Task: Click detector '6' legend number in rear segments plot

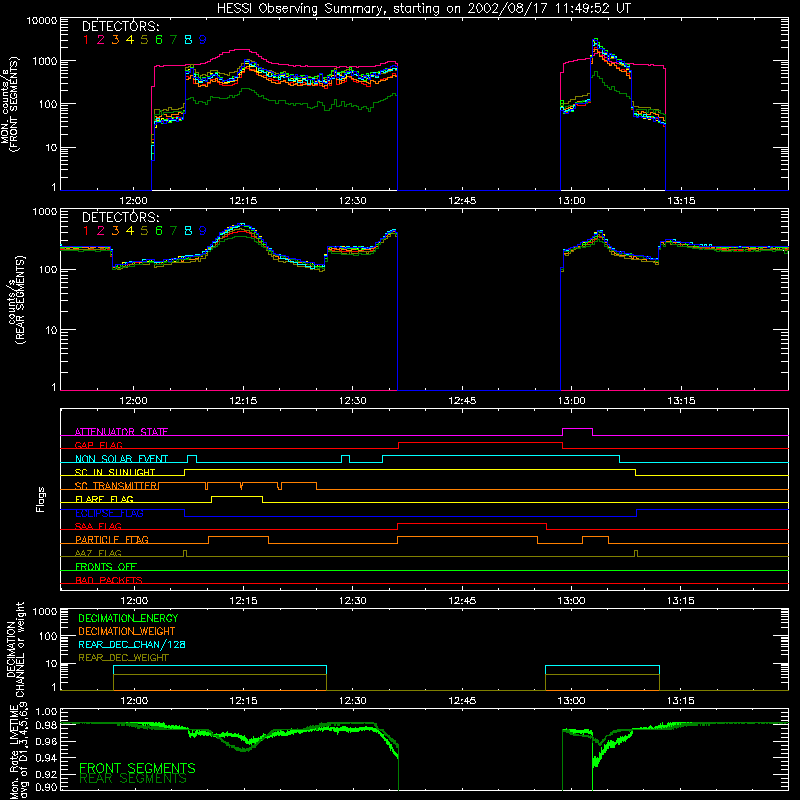Action: (x=159, y=231)
